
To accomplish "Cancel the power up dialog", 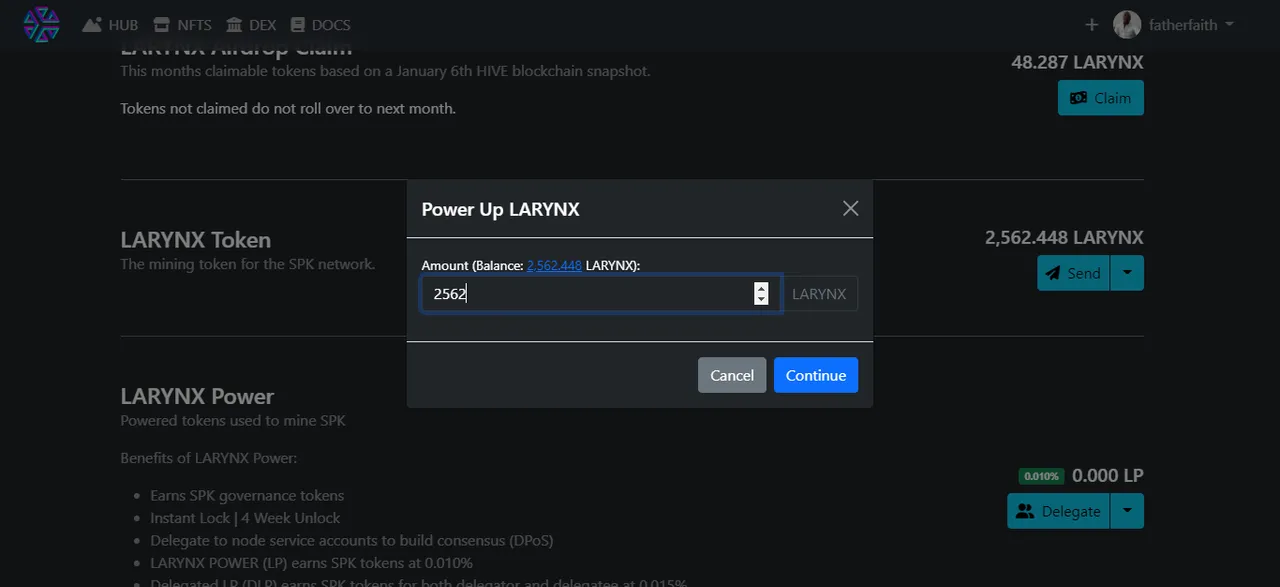I will (732, 375).
